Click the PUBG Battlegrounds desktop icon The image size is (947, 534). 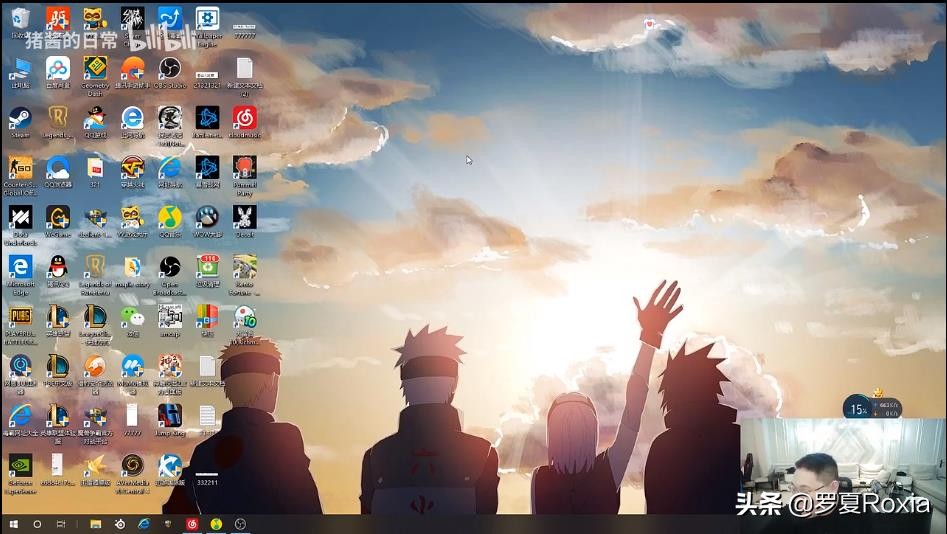(x=20, y=316)
